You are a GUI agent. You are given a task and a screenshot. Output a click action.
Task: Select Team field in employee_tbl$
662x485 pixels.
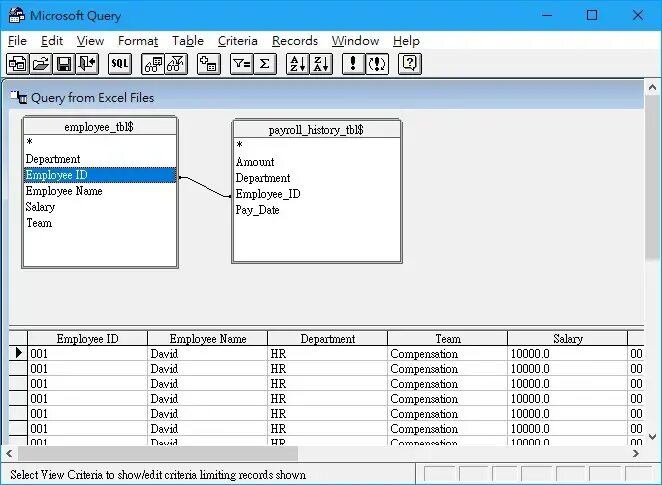coord(100,223)
